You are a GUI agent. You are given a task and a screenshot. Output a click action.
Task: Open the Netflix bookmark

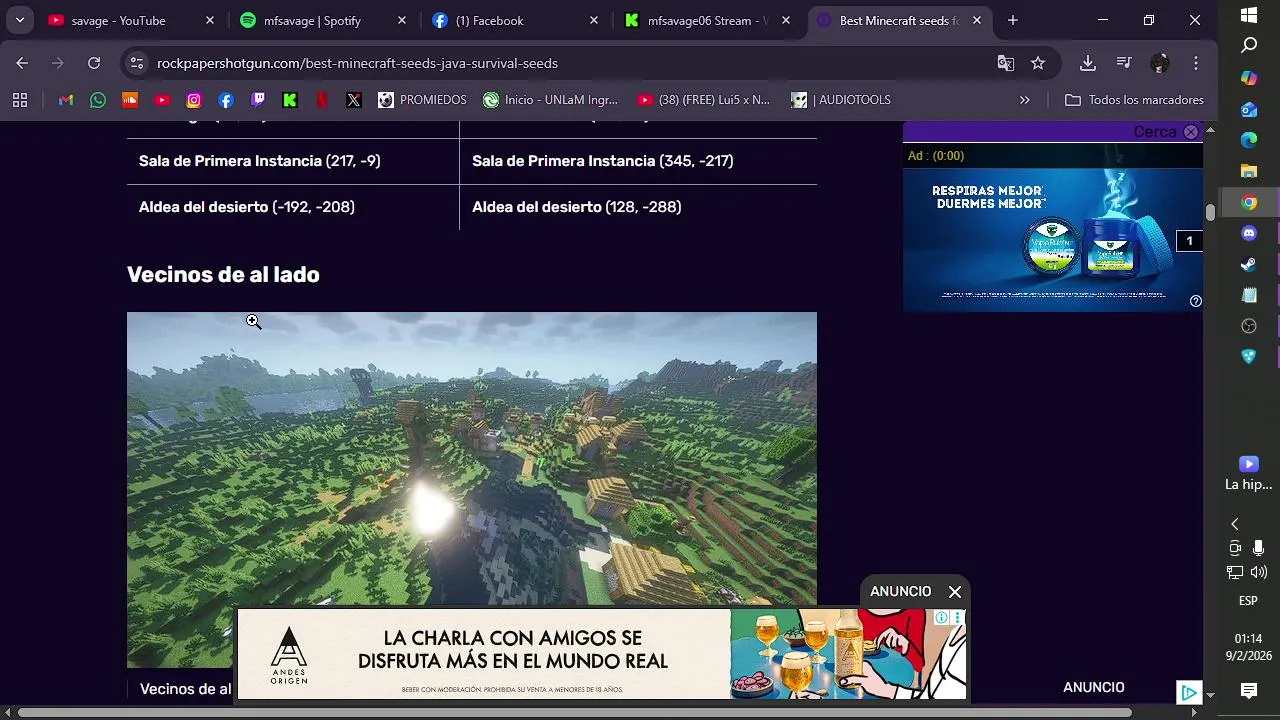click(x=322, y=100)
